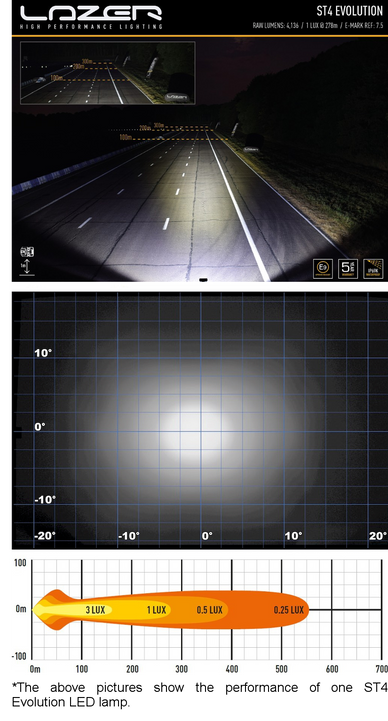The width and height of the screenshot is (388, 721).
Task: Open the inset road comparison thumbnail
Action: click(108, 73)
